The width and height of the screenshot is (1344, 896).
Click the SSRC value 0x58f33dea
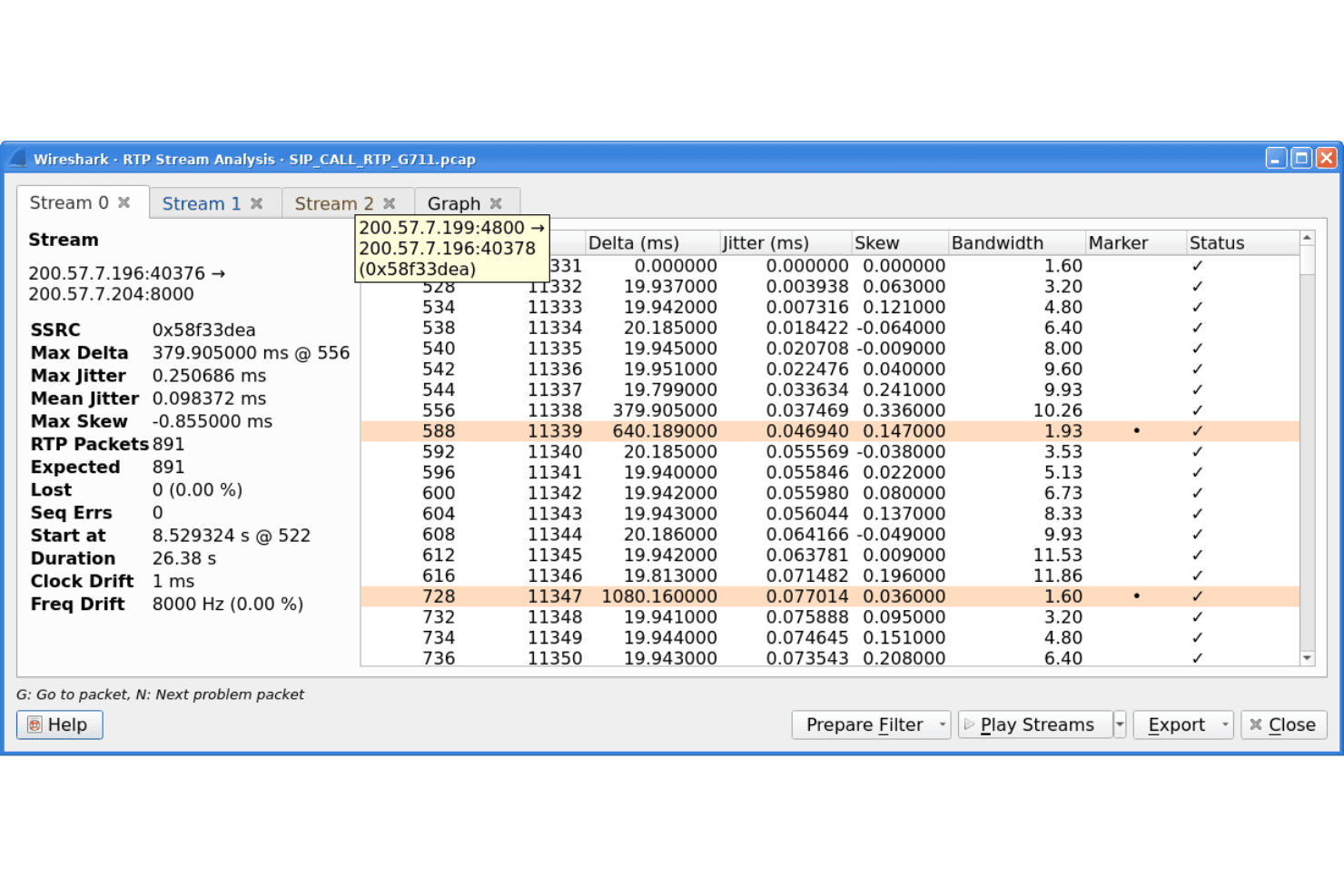[203, 330]
